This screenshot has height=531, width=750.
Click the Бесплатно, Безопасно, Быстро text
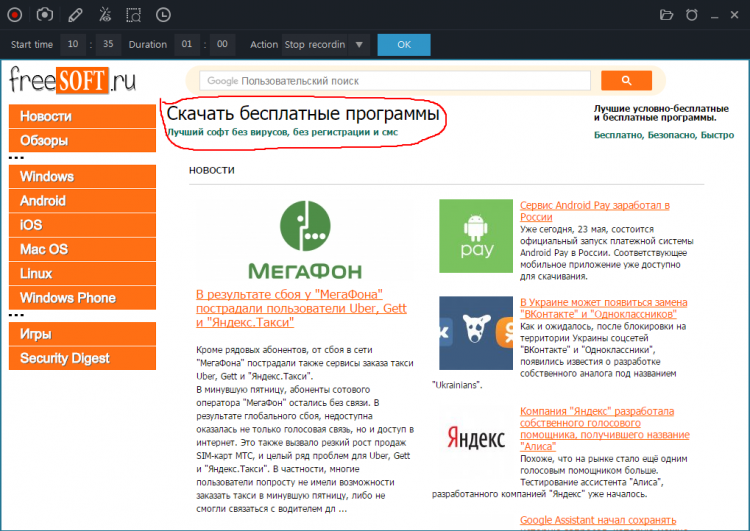(x=664, y=135)
